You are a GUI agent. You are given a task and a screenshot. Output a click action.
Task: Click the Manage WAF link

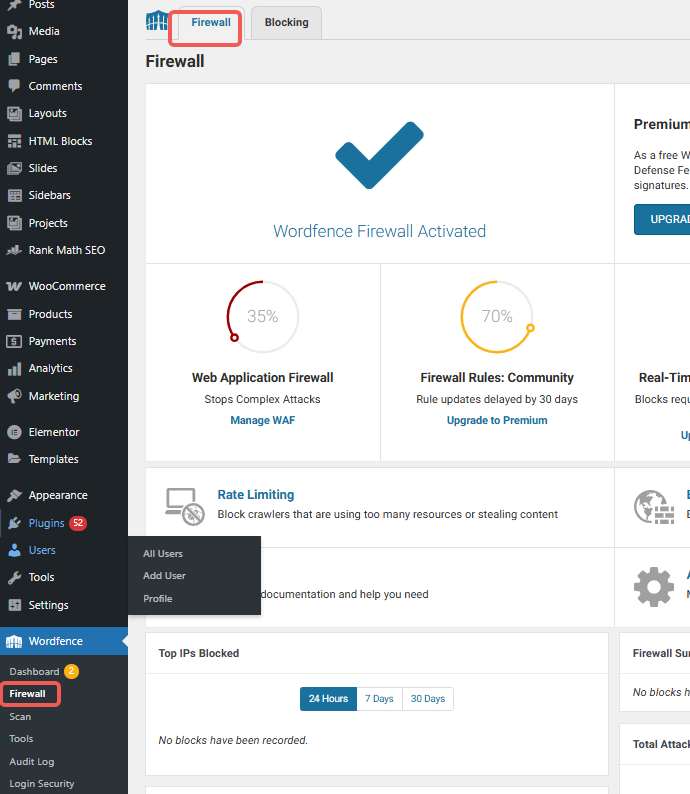[x=262, y=420]
